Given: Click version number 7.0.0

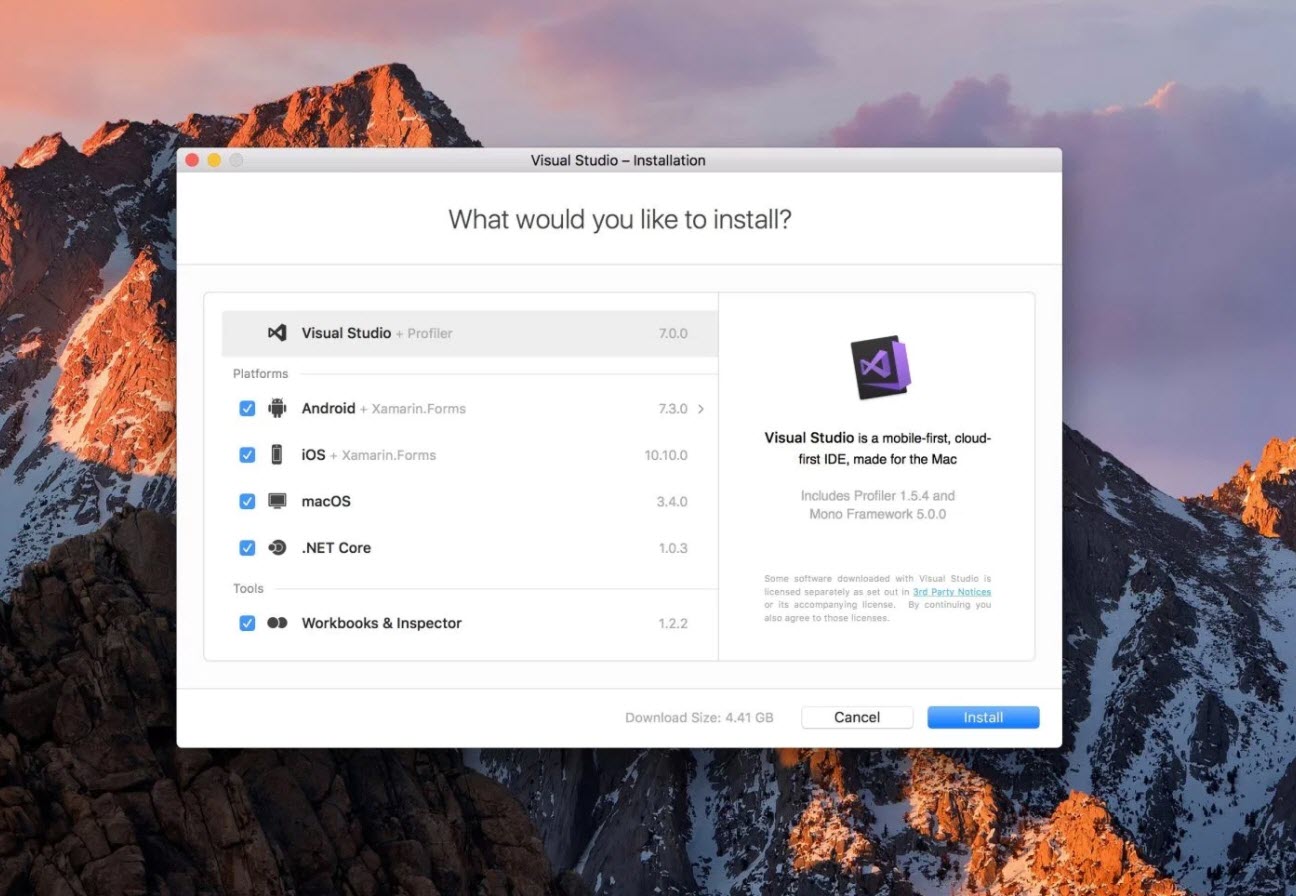Looking at the screenshot, I should point(673,333).
